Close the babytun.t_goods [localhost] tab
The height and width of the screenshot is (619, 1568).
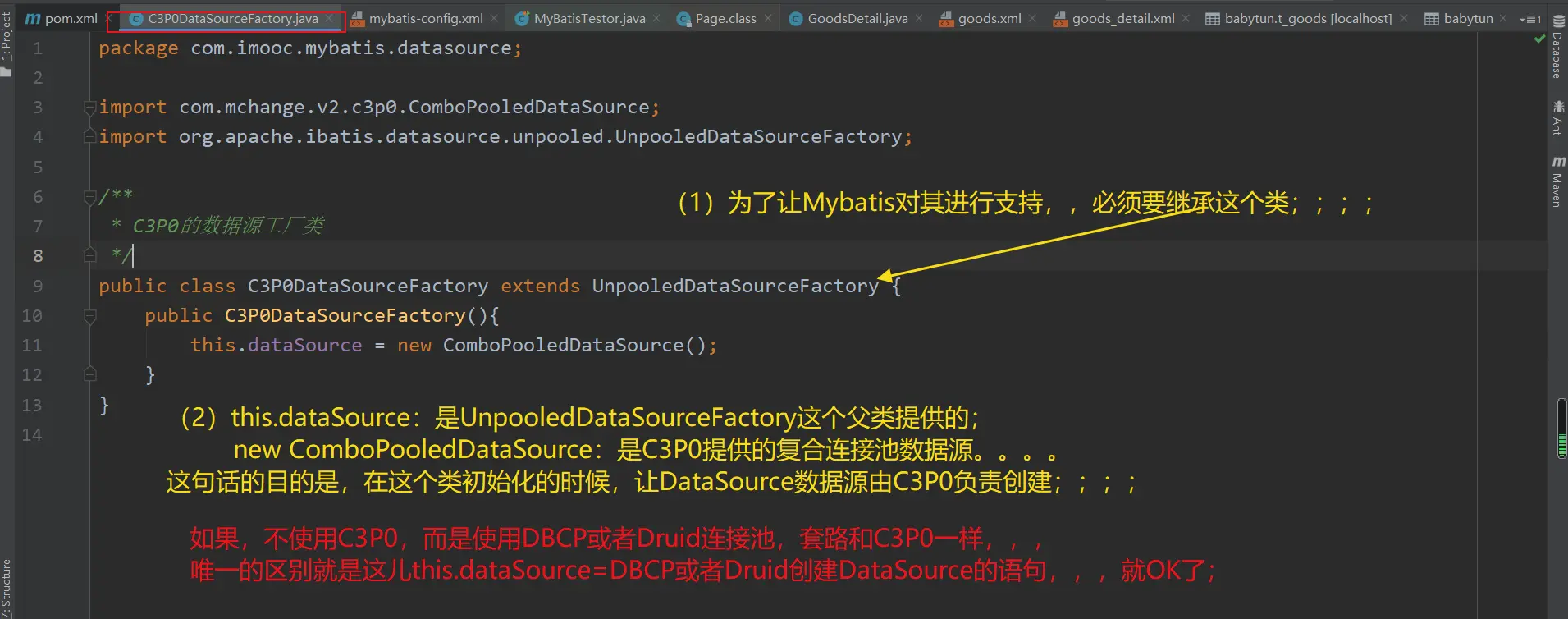(x=1404, y=18)
